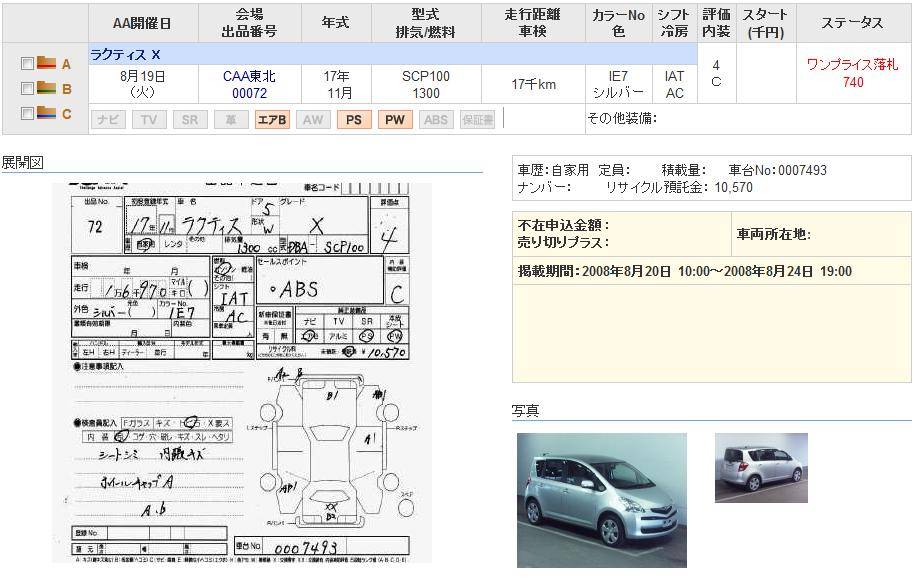The width and height of the screenshot is (915, 582).
Task: Click the ABS equipment badge next to PW
Action: [x=436, y=120]
